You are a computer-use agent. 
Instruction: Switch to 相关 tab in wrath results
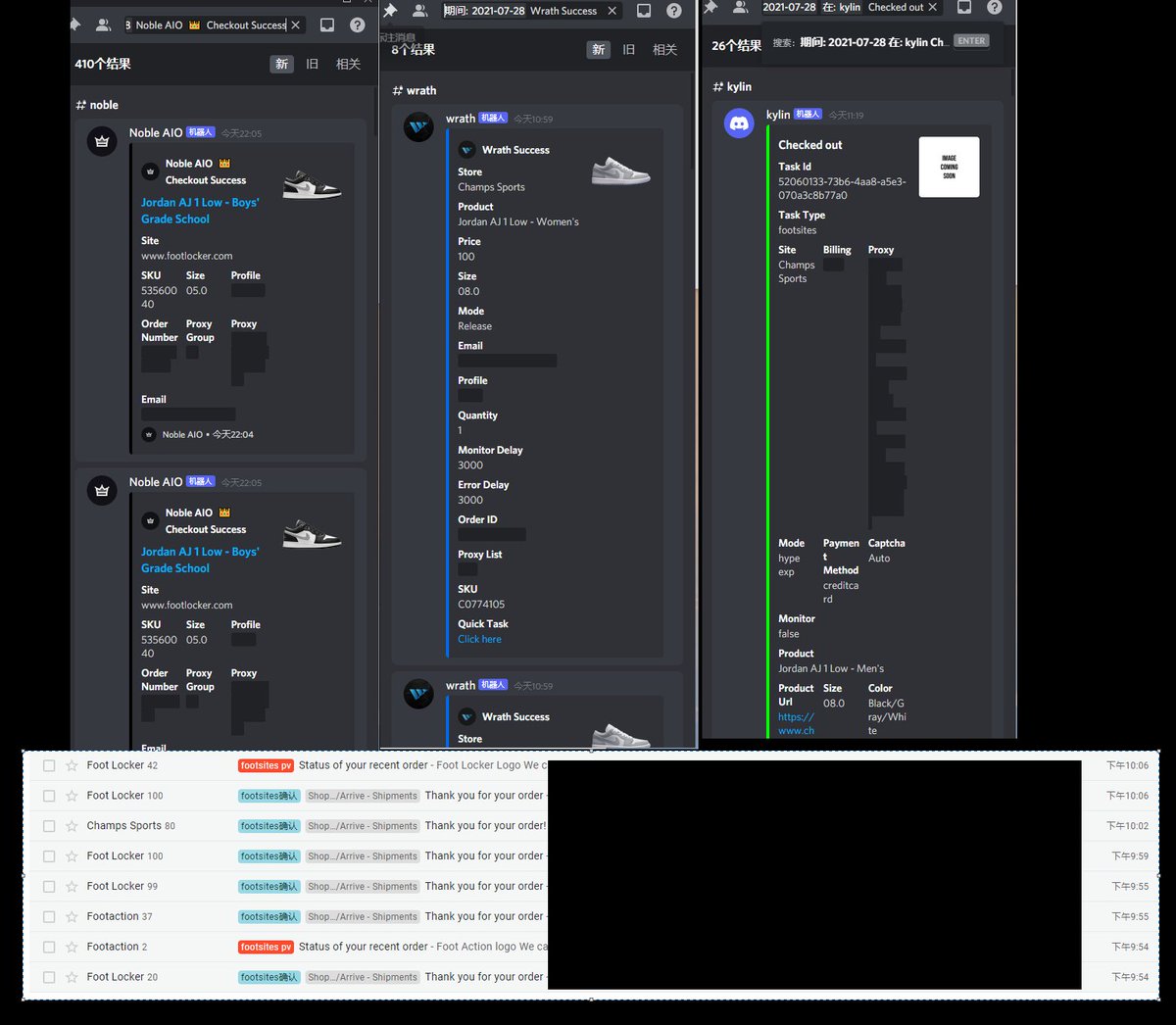point(665,49)
